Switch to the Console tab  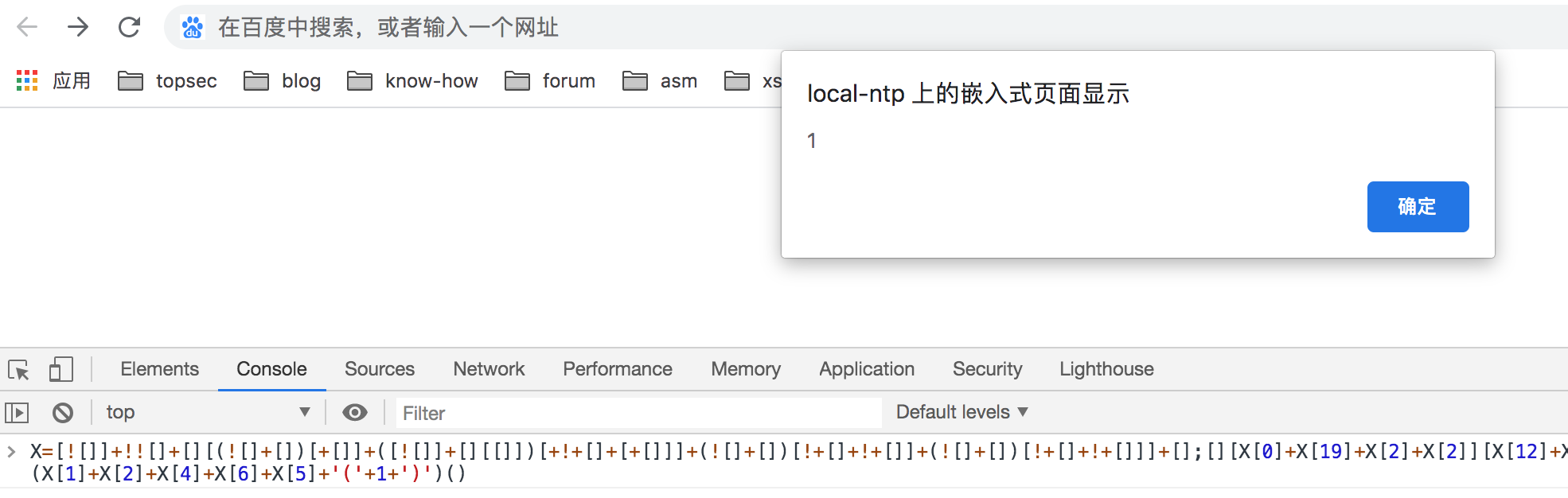(x=271, y=369)
